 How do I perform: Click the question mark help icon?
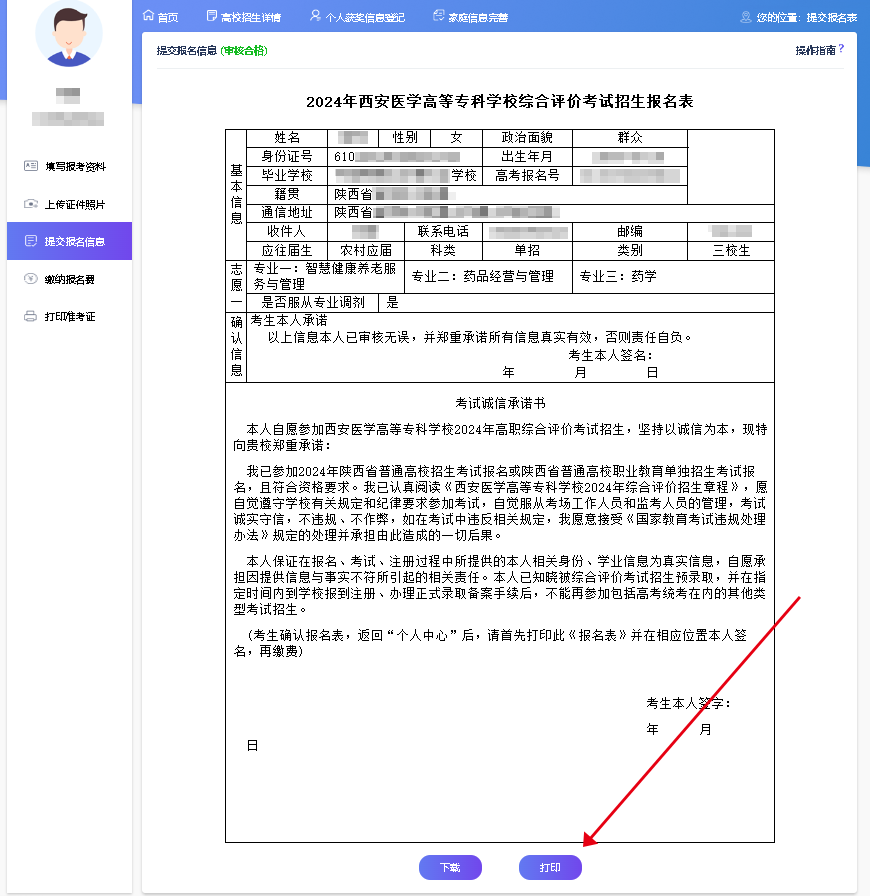[x=841, y=48]
